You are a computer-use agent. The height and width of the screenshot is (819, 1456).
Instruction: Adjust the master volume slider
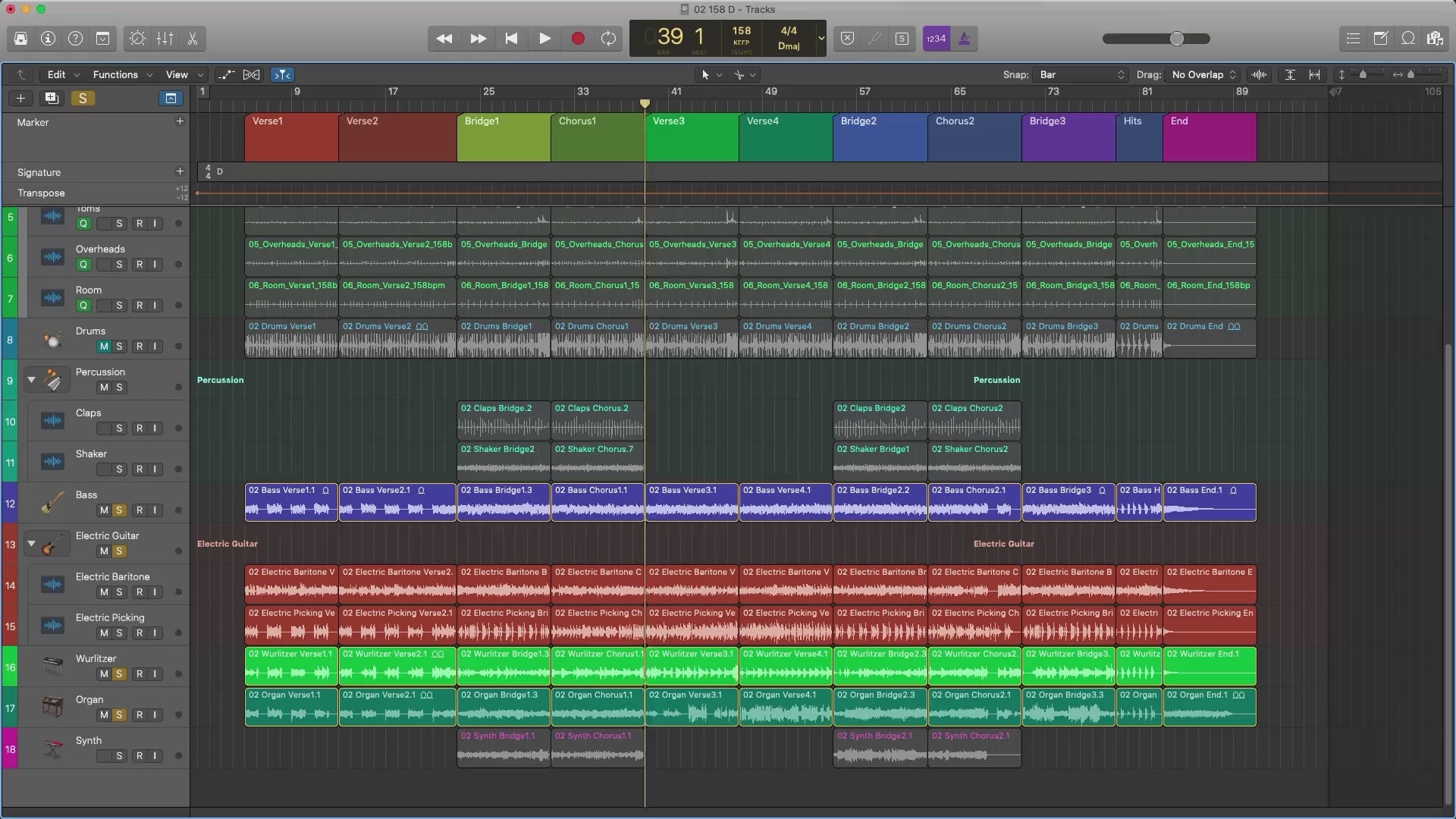1176,39
